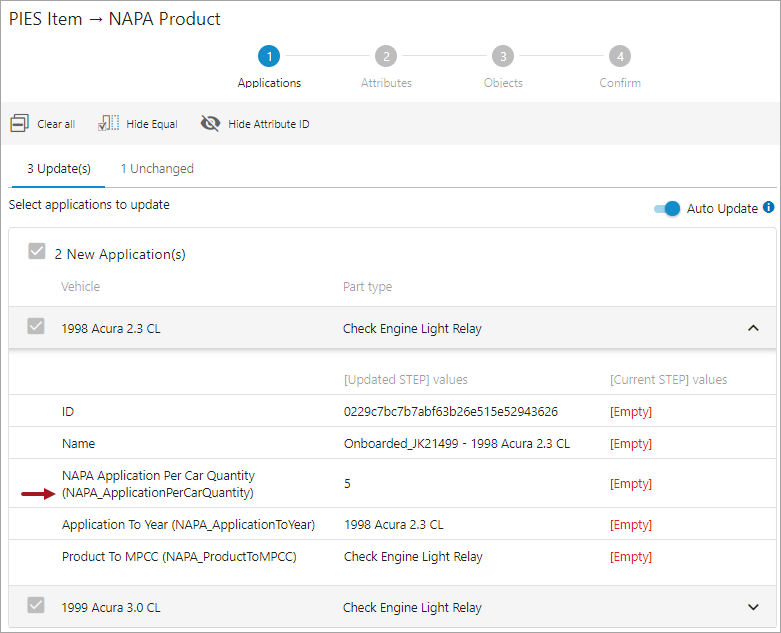Screen dimensions: 781x633
Task: Toggle the Auto Update switch
Action: (667, 209)
